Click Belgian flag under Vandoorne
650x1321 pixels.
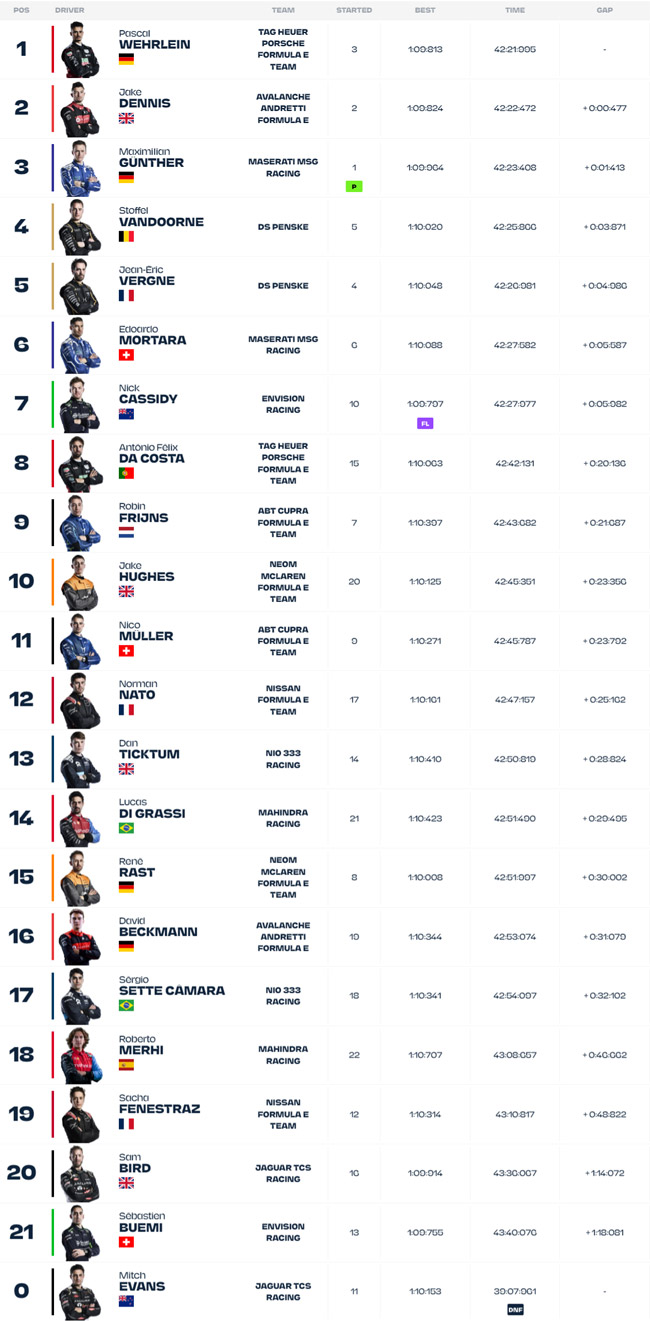click(126, 237)
